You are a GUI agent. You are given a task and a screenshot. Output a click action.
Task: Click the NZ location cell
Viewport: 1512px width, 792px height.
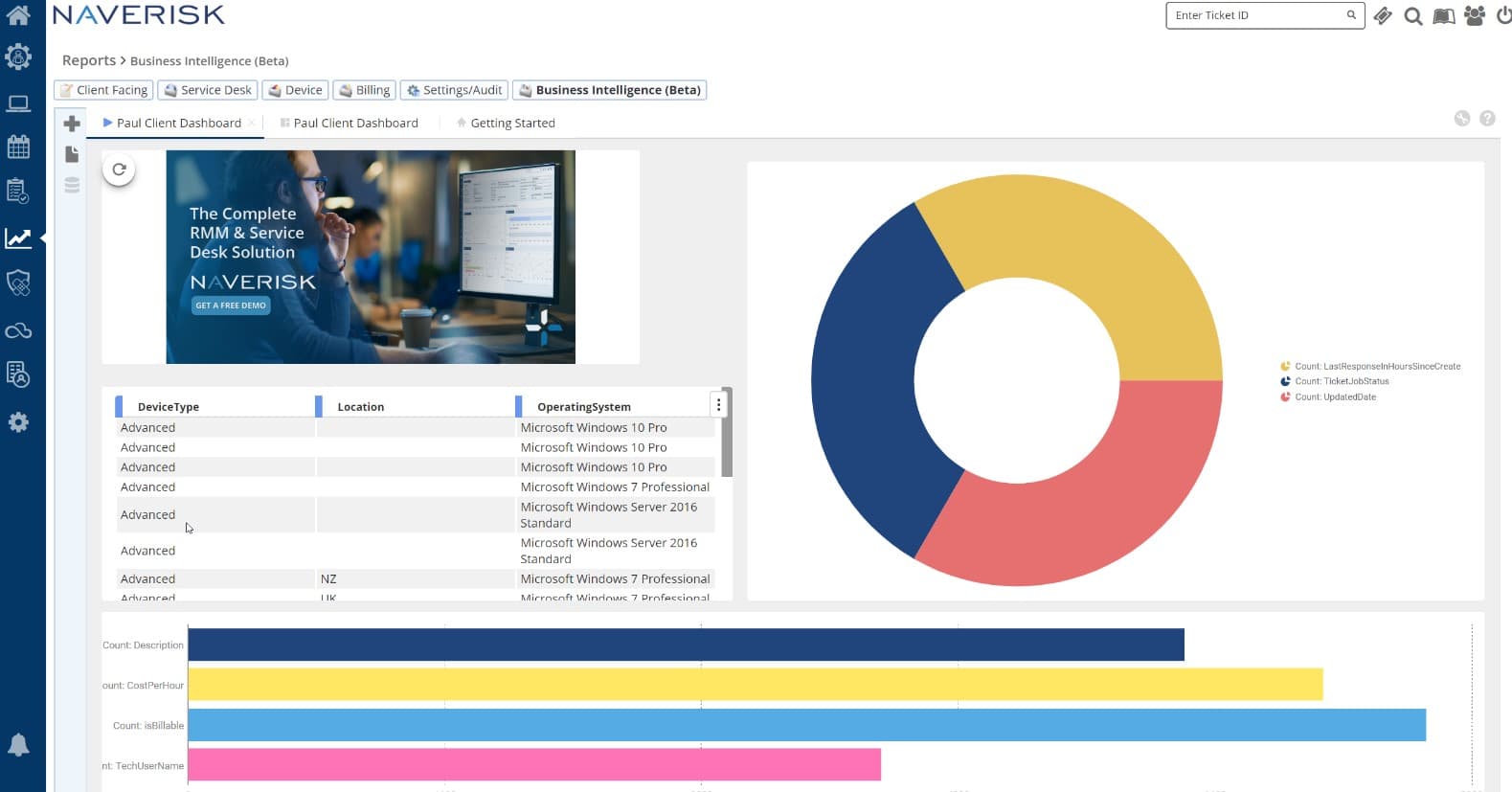415,578
